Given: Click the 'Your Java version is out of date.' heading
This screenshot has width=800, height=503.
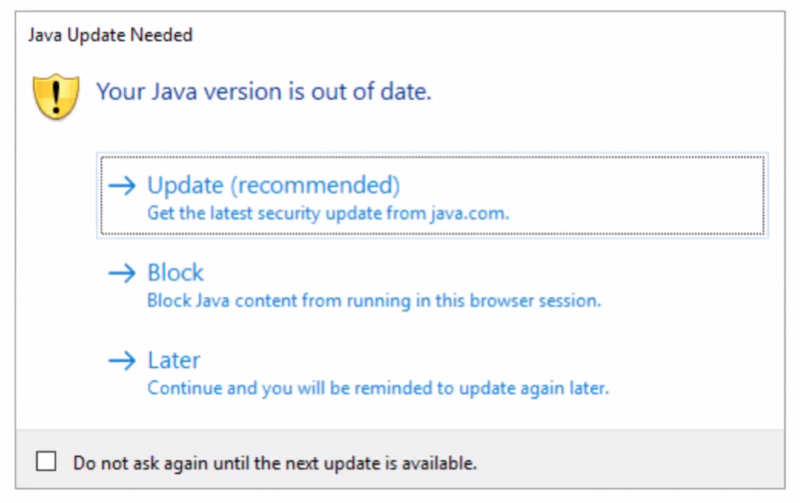Looking at the screenshot, I should click(x=264, y=92).
